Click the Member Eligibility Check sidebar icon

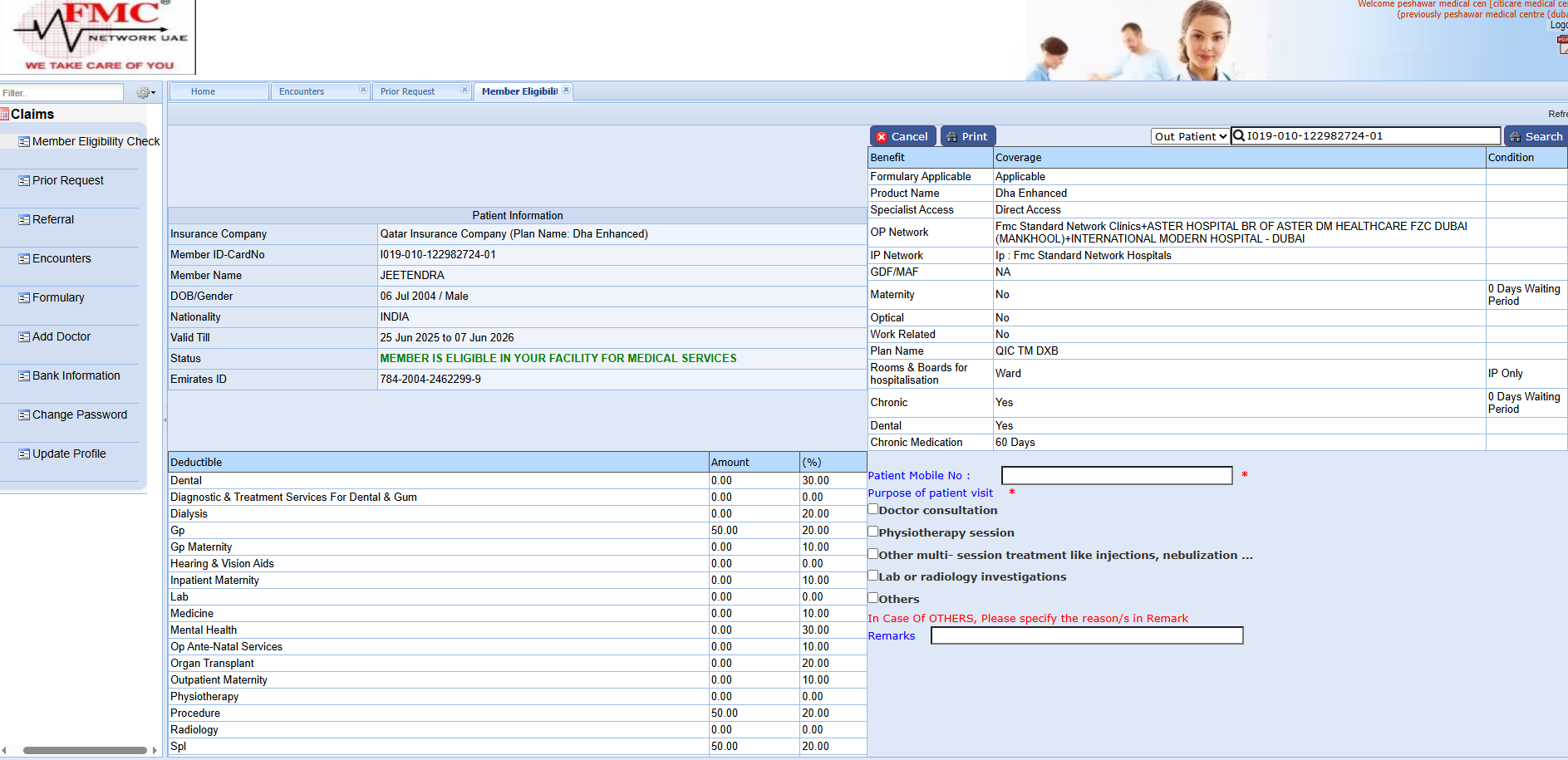[24, 142]
